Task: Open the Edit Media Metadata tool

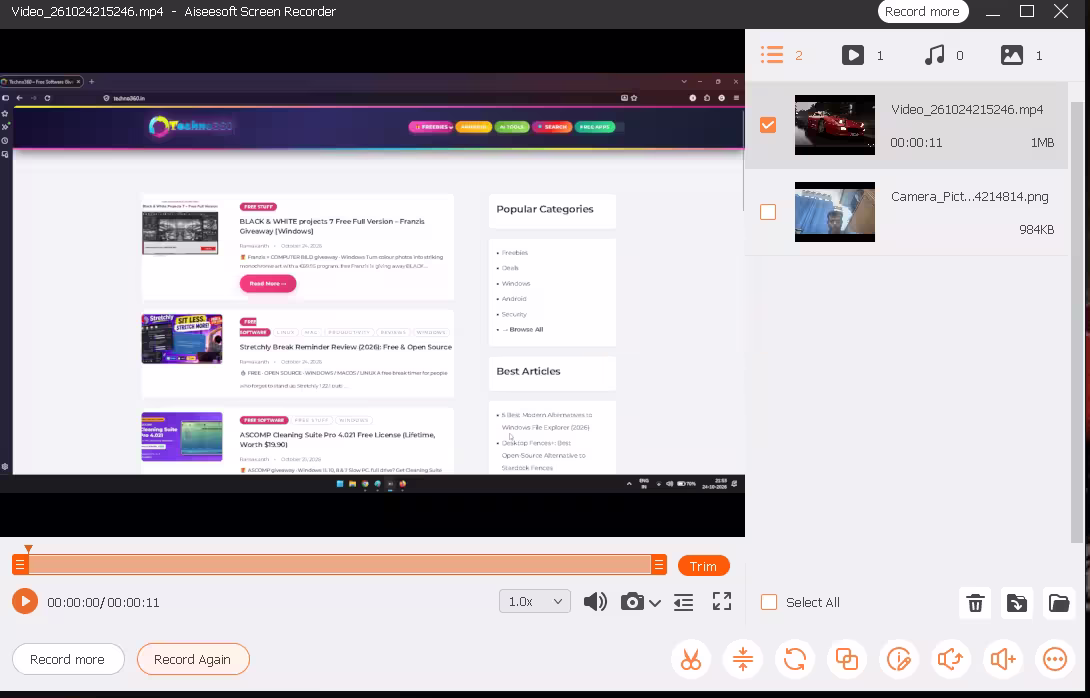Action: [x=899, y=659]
